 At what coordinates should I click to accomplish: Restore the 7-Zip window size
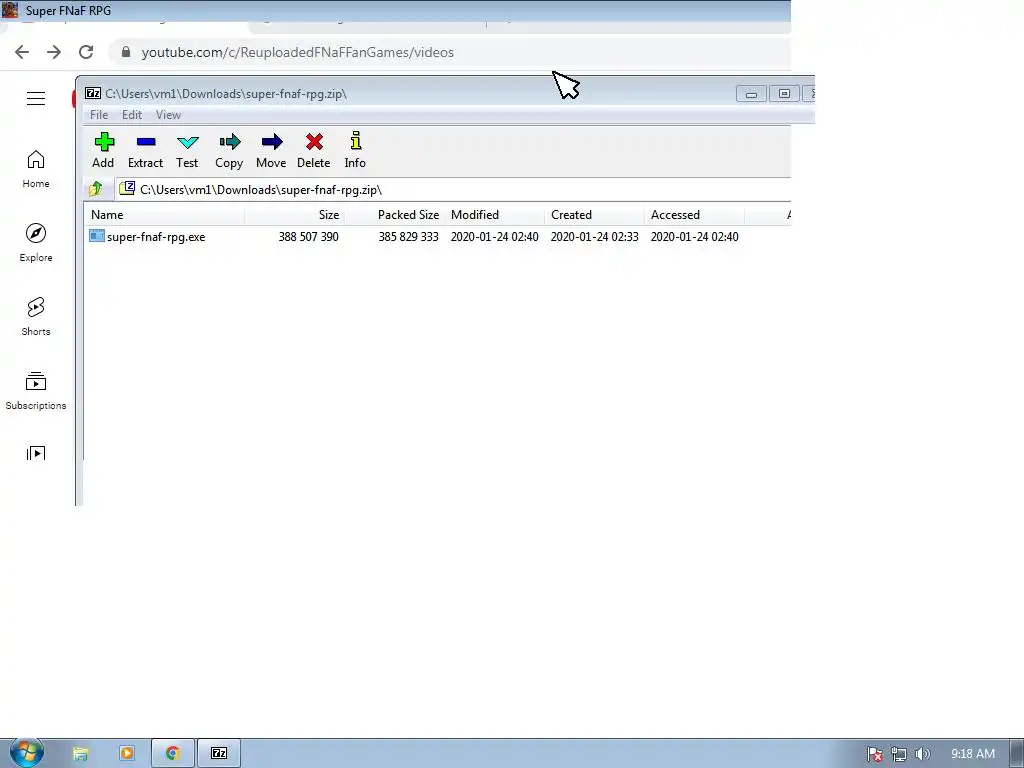784,94
